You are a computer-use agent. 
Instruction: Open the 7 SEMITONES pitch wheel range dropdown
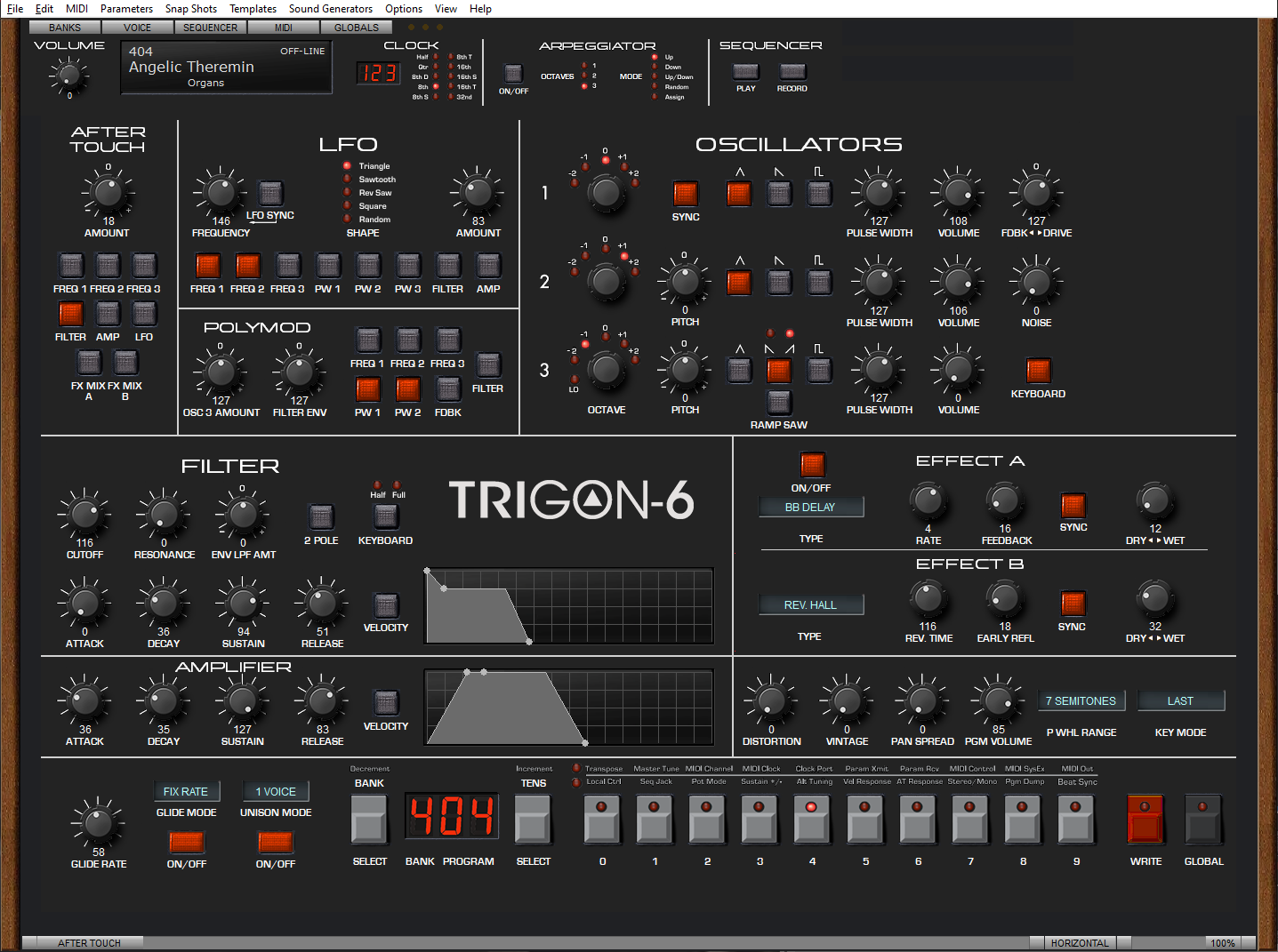click(x=1081, y=701)
